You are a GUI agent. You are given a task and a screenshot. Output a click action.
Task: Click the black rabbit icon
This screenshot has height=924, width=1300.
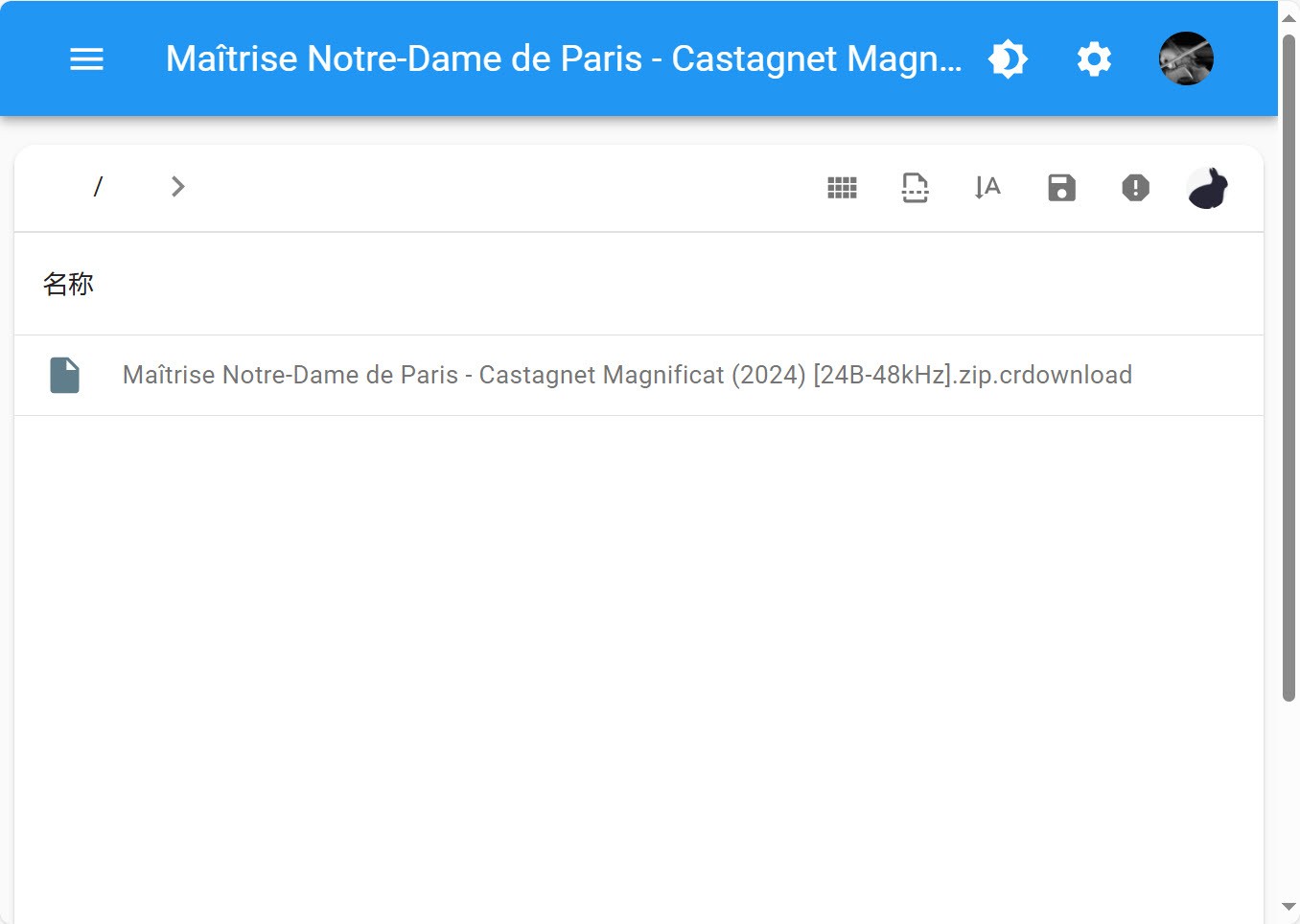1208,188
